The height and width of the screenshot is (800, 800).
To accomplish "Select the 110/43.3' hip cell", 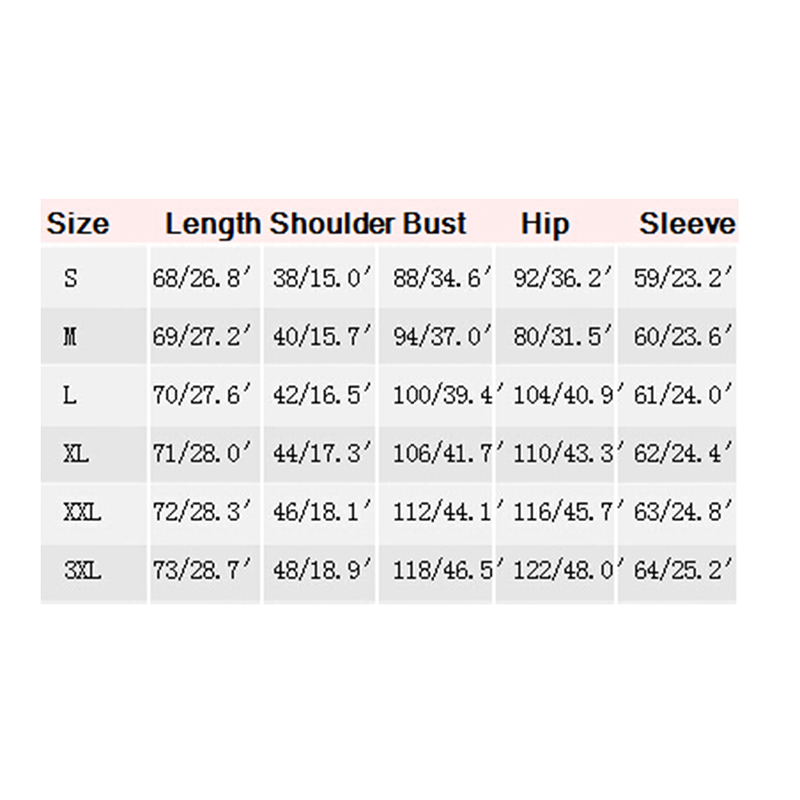I will (x=563, y=454).
